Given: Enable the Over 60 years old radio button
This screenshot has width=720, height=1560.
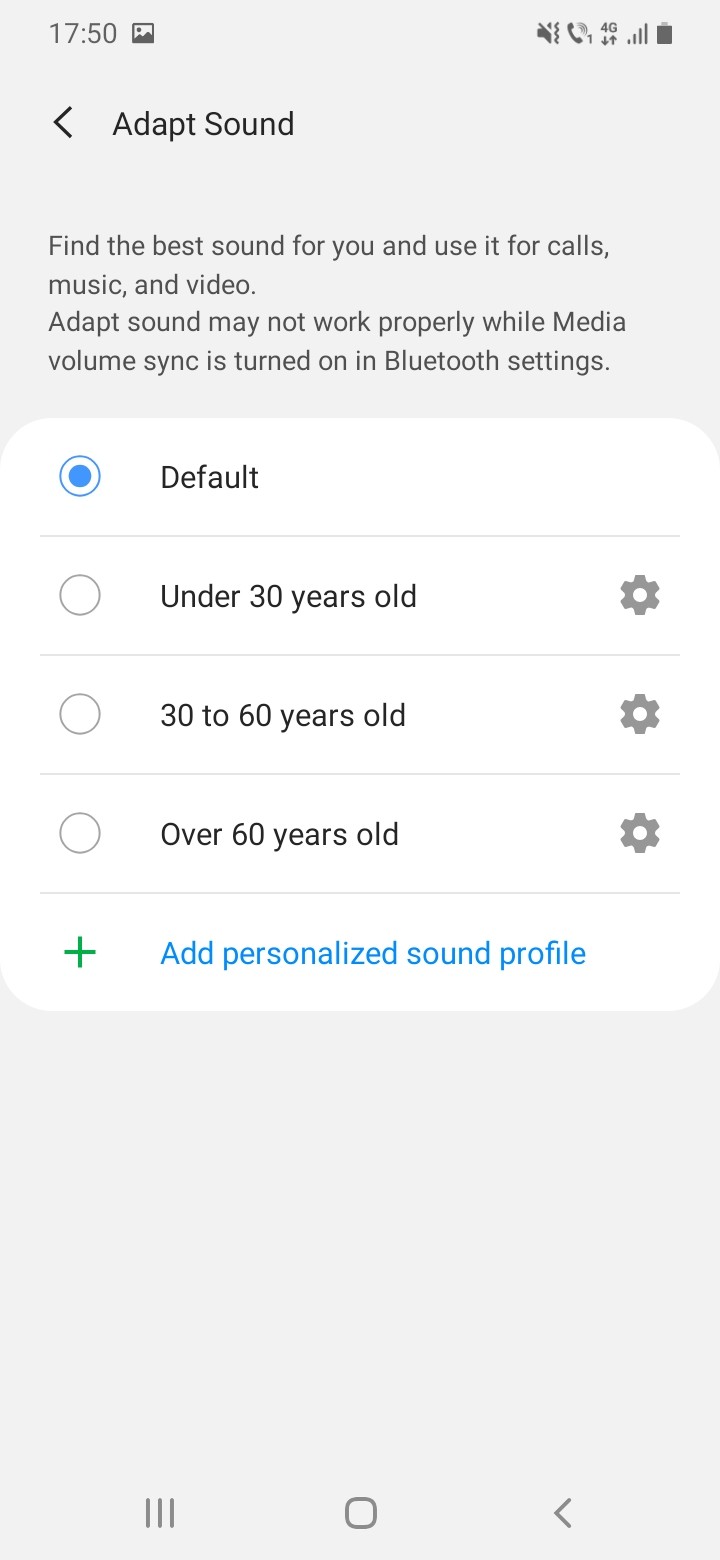Looking at the screenshot, I should click(x=80, y=834).
